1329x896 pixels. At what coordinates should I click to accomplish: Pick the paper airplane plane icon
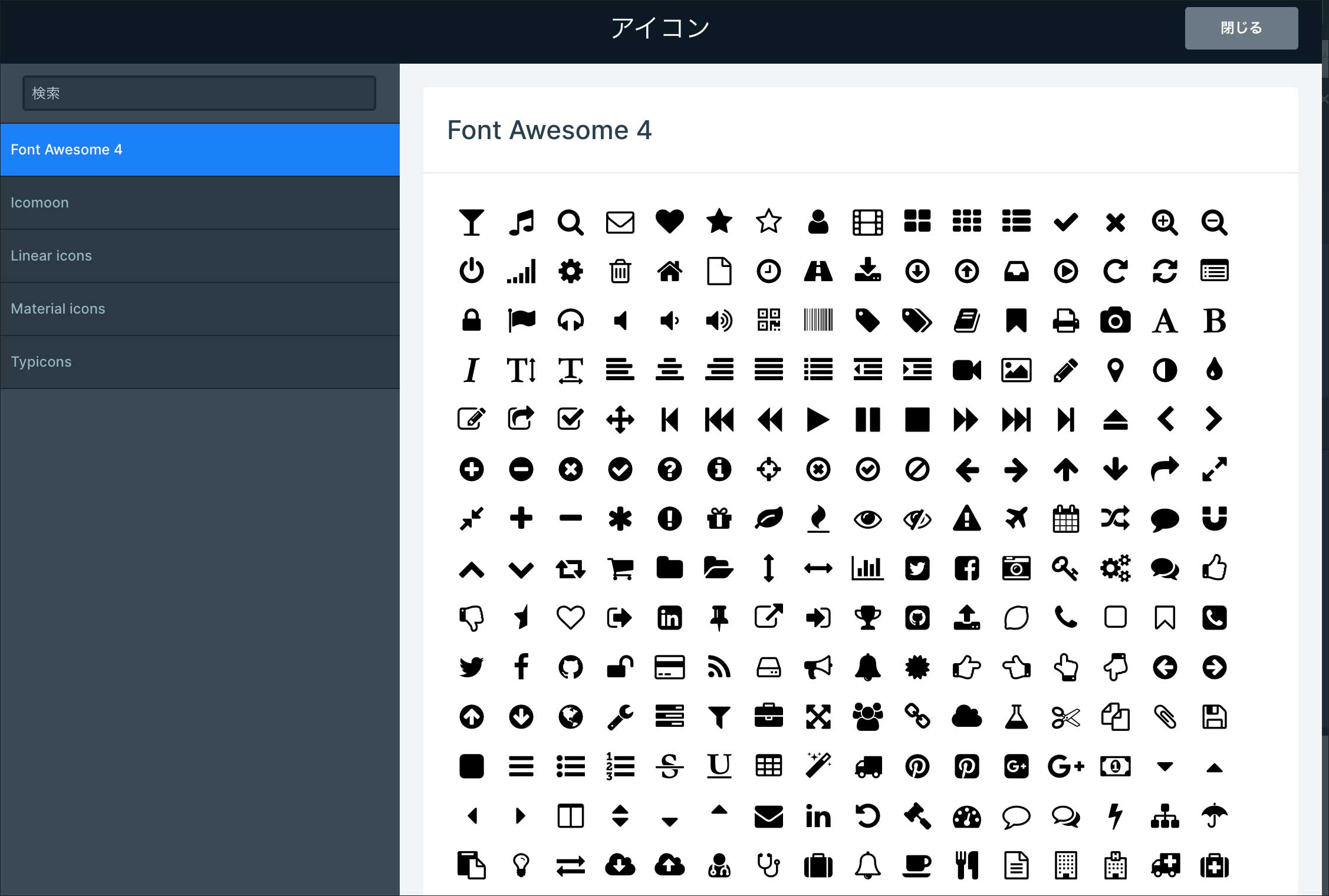point(1016,518)
